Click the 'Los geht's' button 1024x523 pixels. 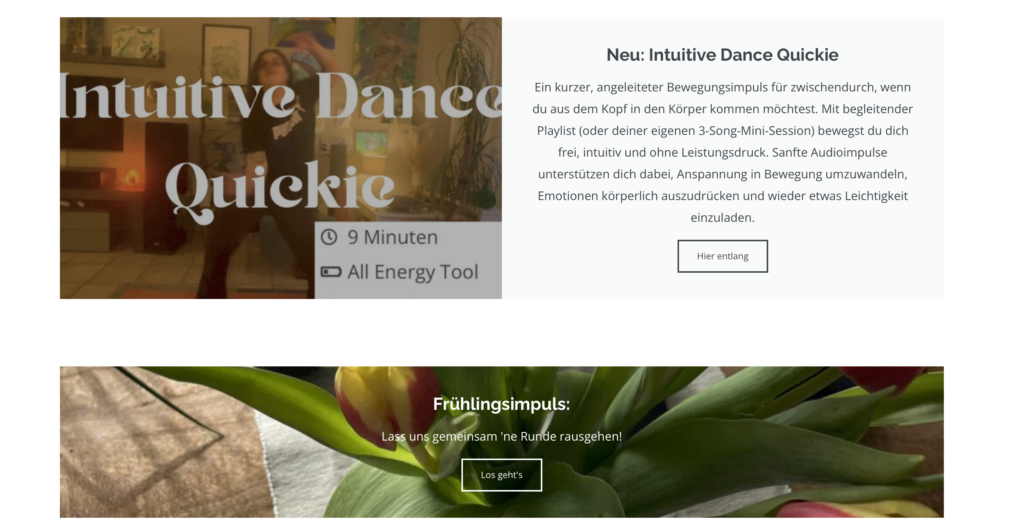[x=502, y=475]
